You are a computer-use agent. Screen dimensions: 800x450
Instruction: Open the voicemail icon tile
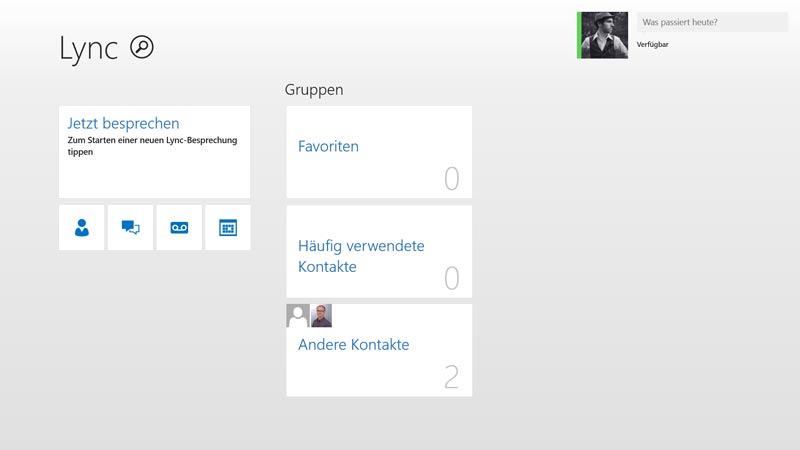pos(179,228)
